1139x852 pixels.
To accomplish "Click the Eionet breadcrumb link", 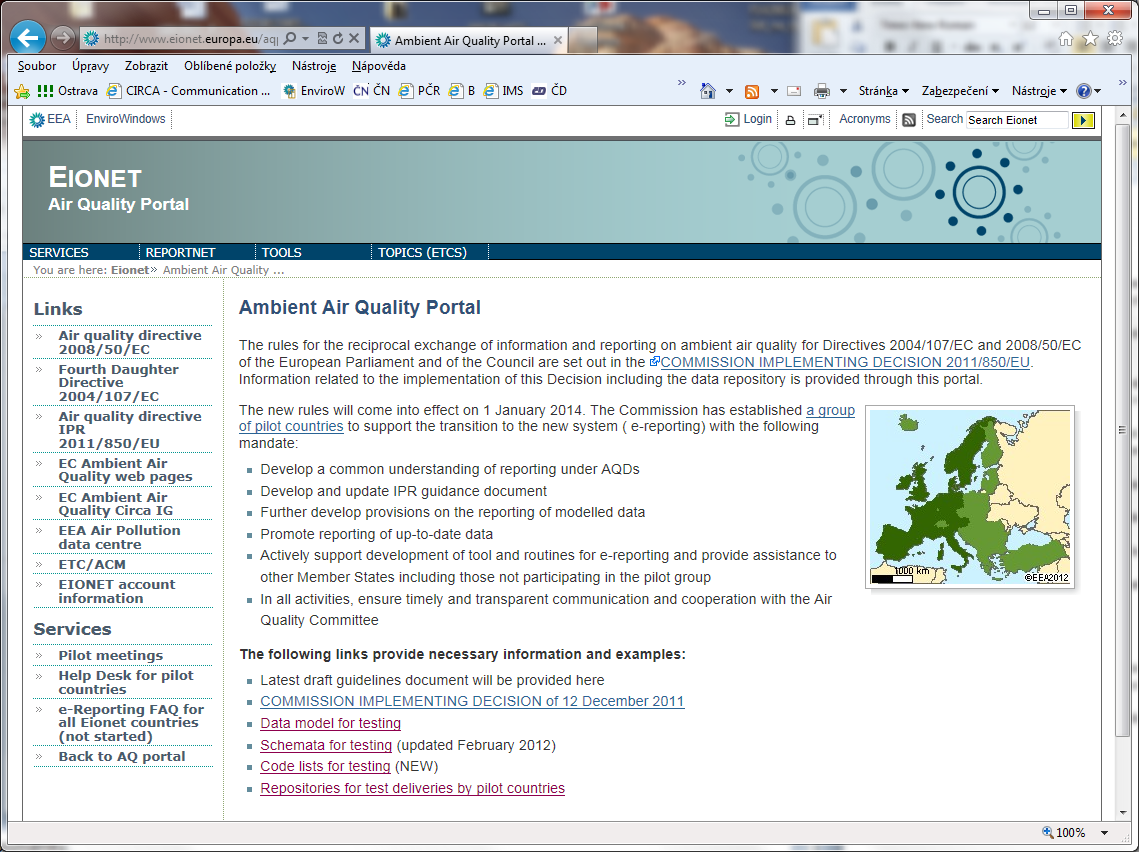I will point(130,269).
